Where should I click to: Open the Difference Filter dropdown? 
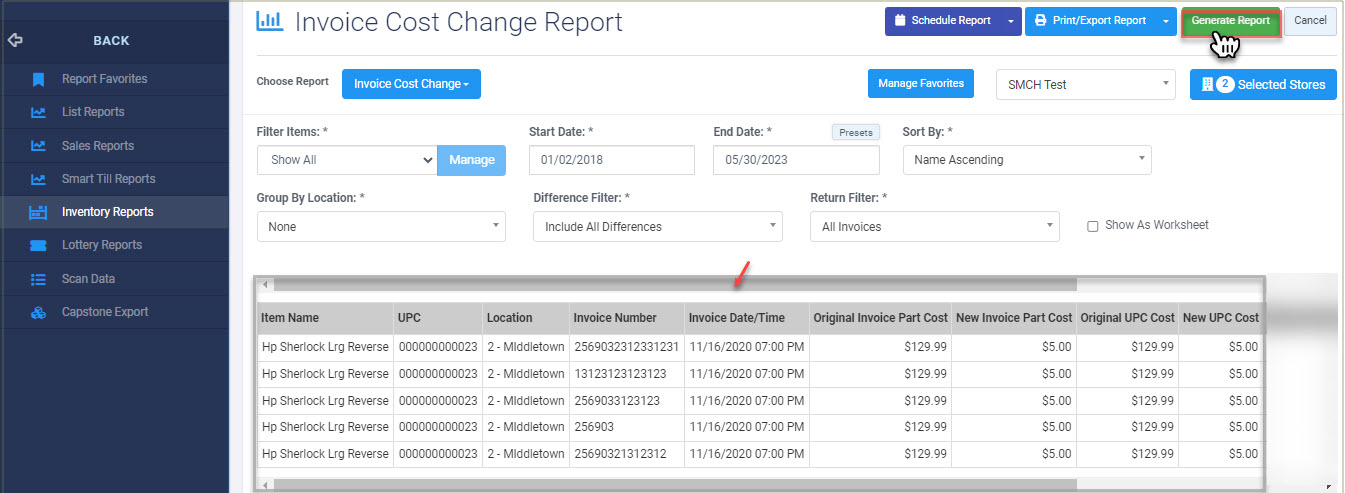658,227
